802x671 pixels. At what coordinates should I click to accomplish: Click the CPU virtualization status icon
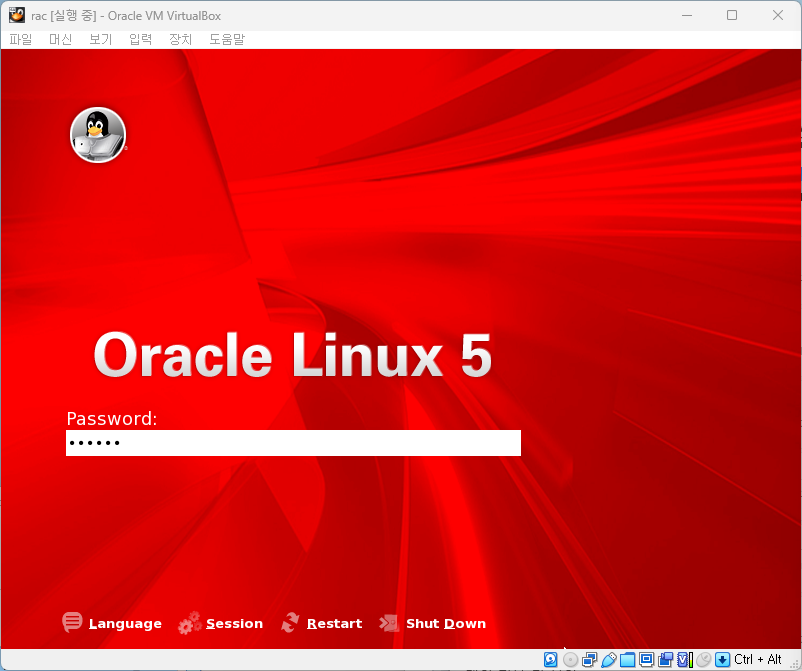click(x=684, y=660)
